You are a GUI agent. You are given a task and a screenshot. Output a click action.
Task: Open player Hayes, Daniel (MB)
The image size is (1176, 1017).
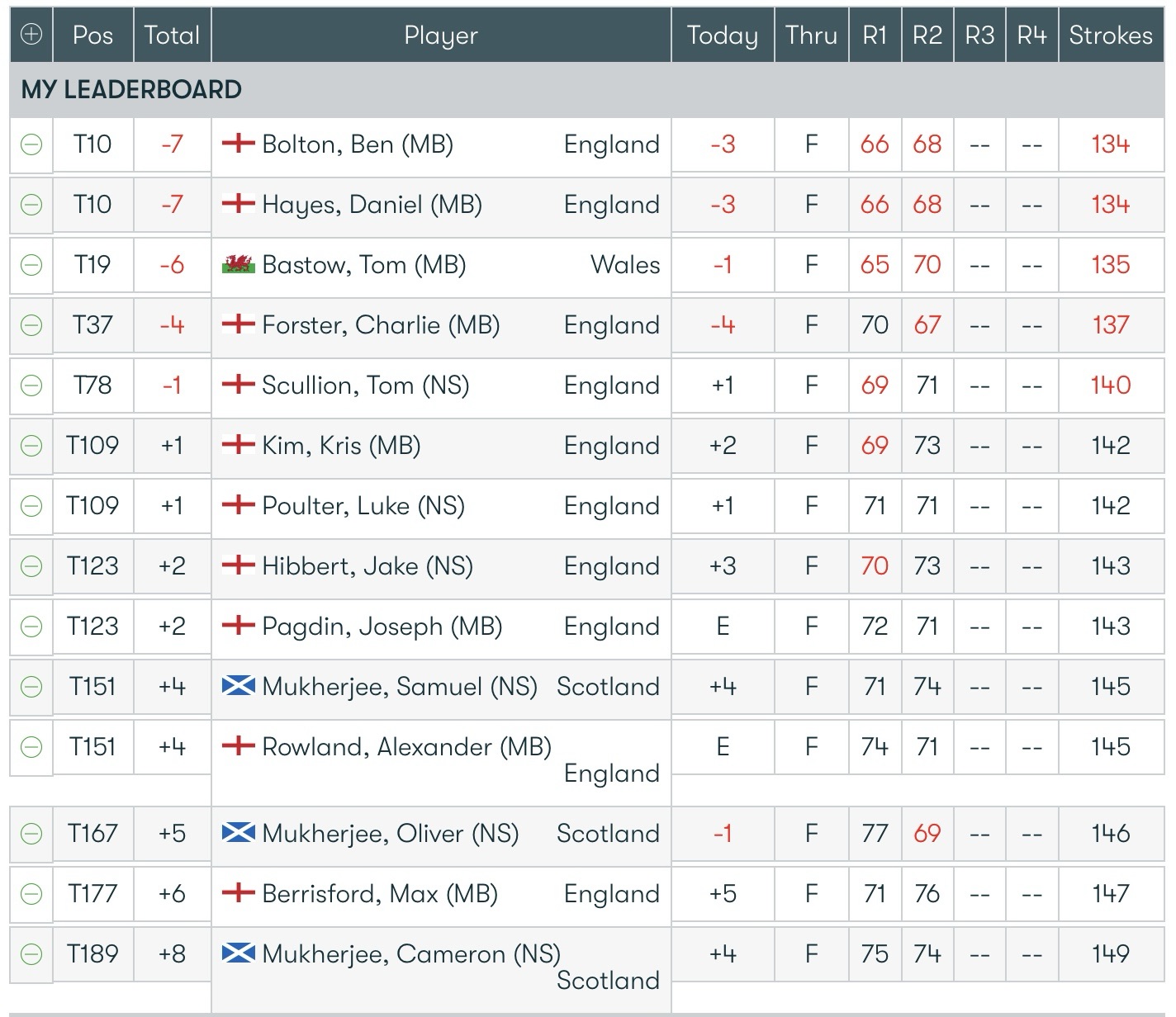[372, 205]
